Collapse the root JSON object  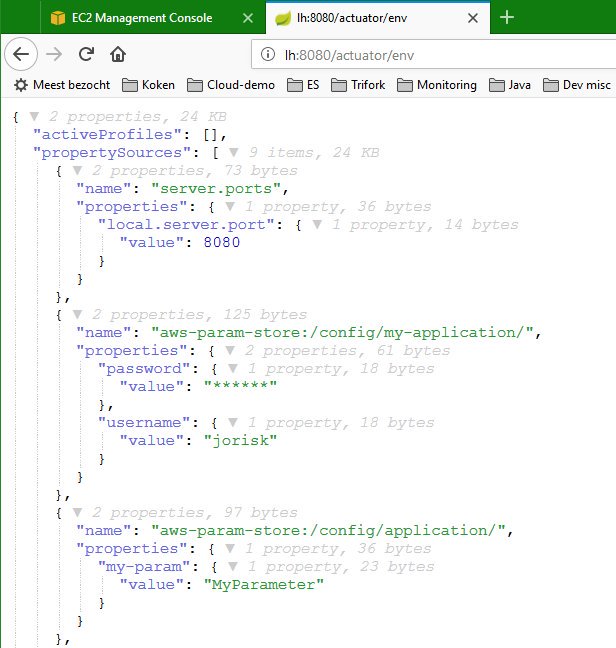point(34,117)
